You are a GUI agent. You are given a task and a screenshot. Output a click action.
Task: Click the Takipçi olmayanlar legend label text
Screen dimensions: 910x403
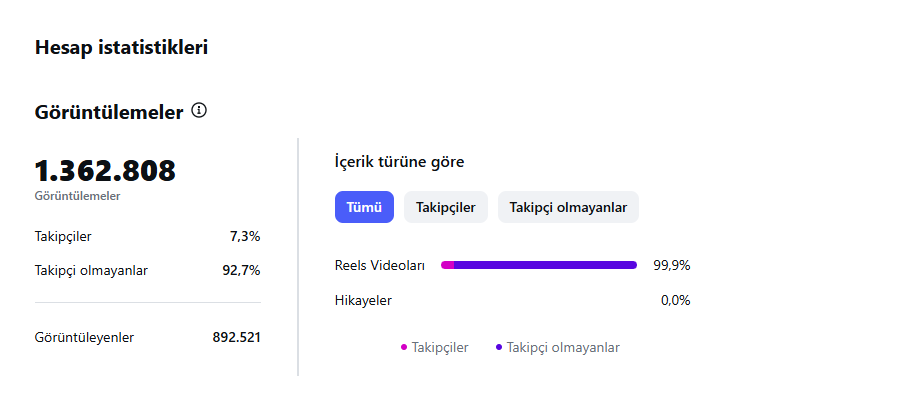(563, 347)
